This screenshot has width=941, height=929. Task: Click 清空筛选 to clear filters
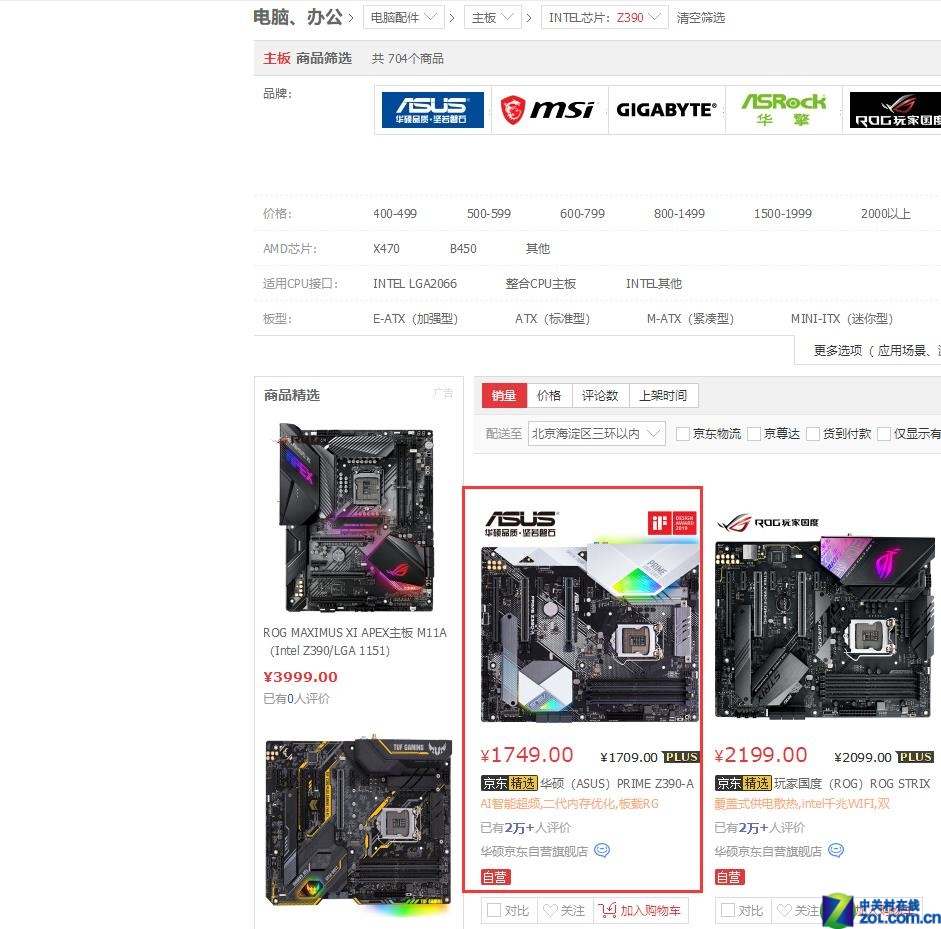700,18
